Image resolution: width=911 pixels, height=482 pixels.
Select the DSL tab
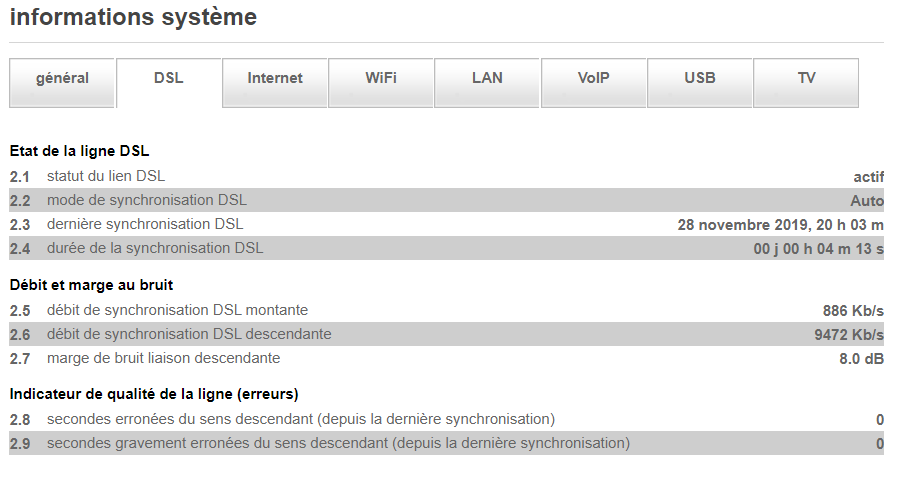[x=169, y=79]
